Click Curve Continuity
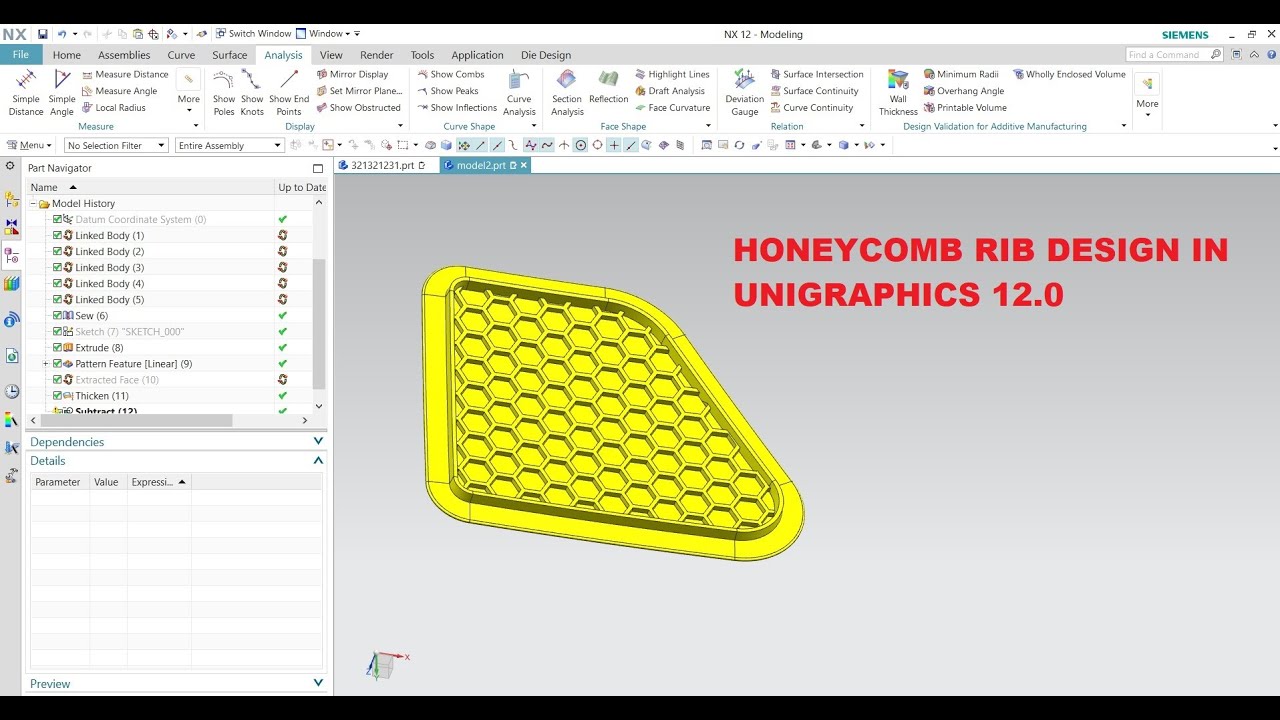Viewport: 1280px width, 720px height. point(811,108)
